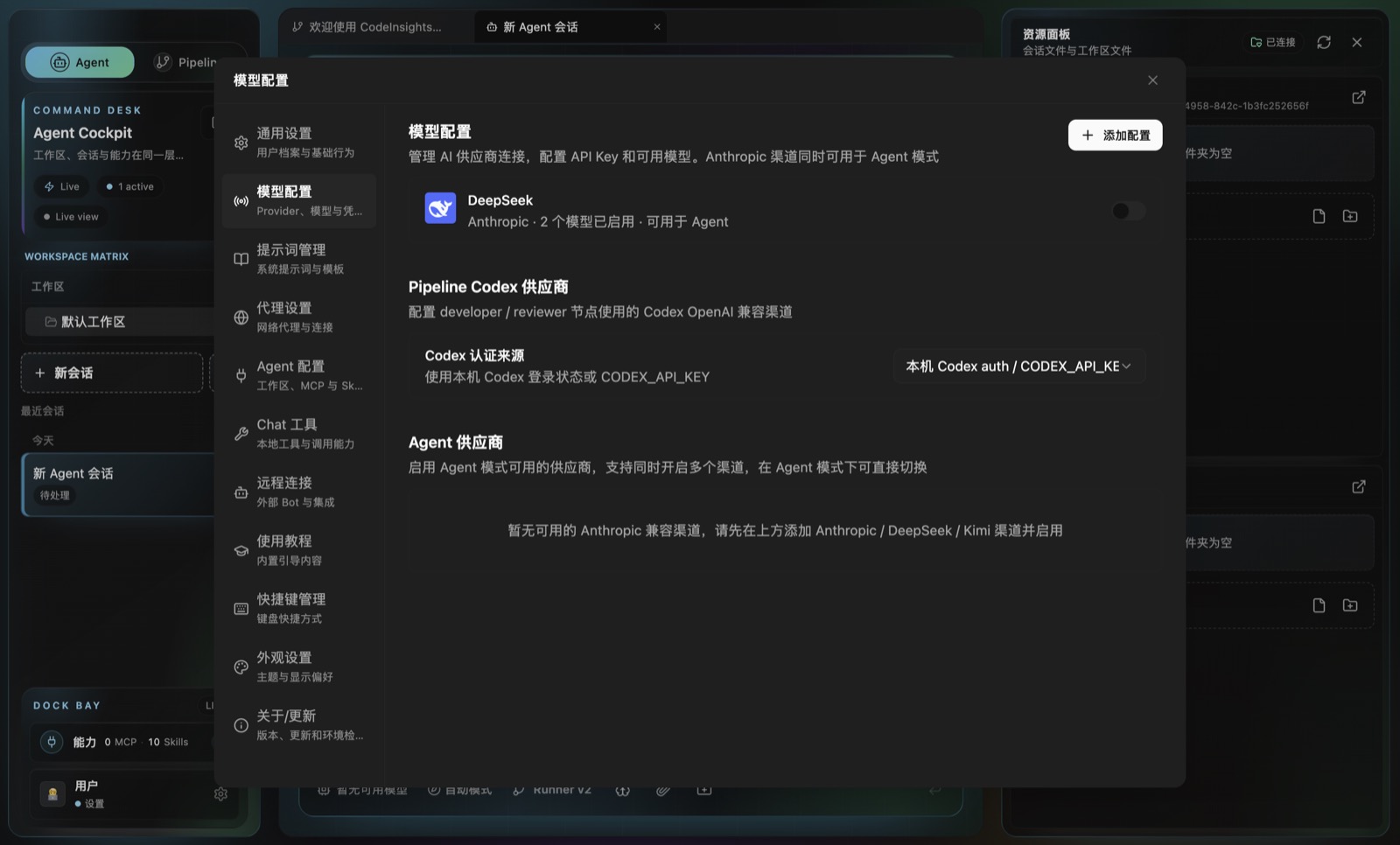Click the open-external icon at the top of the resource panel
This screenshot has height=845, width=1400.
tap(1358, 97)
